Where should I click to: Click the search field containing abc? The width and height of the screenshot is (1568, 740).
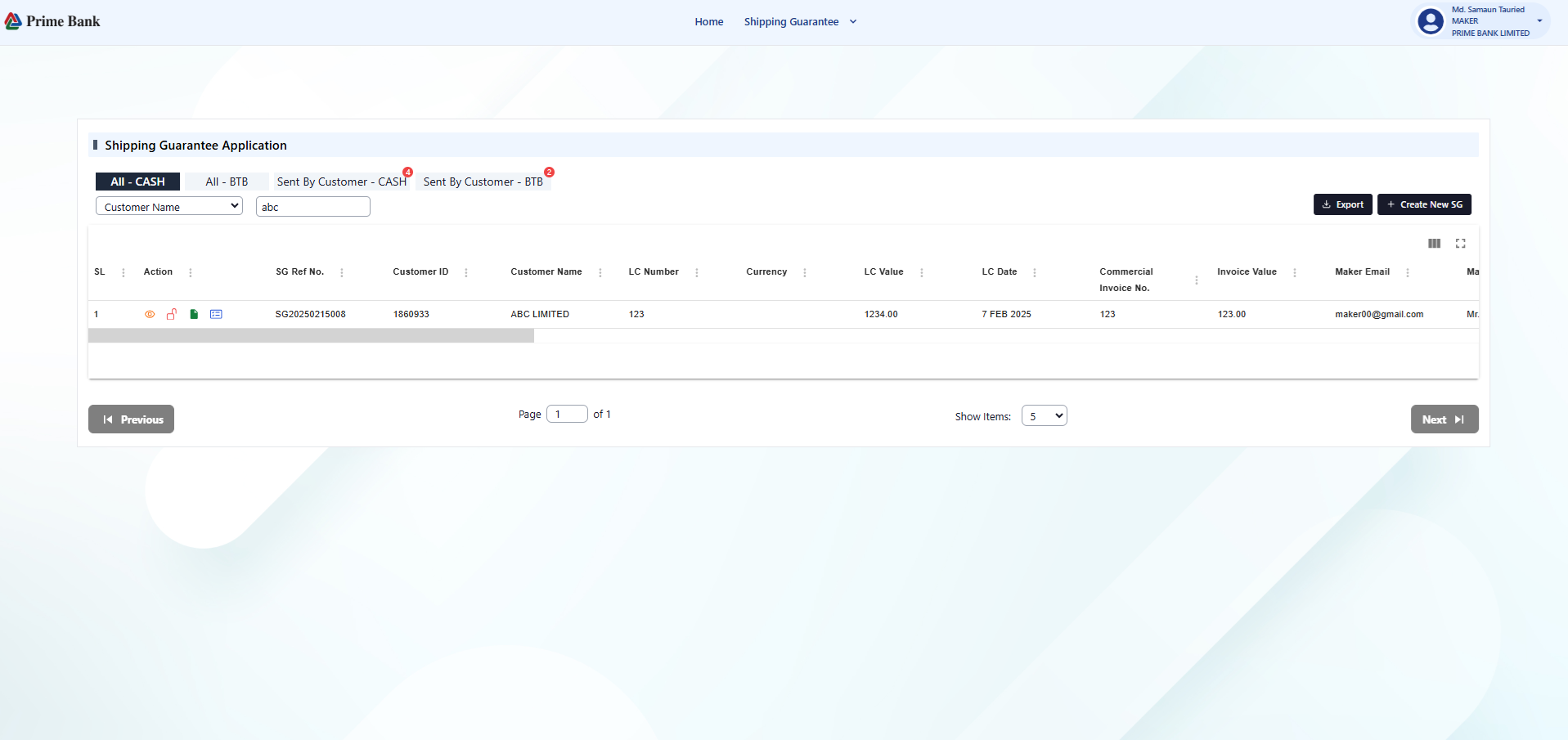pyautogui.click(x=313, y=206)
